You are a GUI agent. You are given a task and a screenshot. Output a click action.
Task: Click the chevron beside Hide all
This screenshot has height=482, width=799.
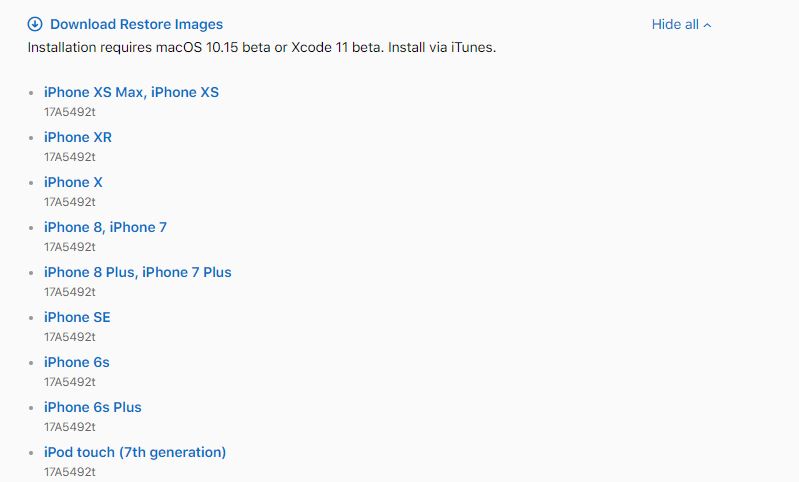click(x=707, y=25)
